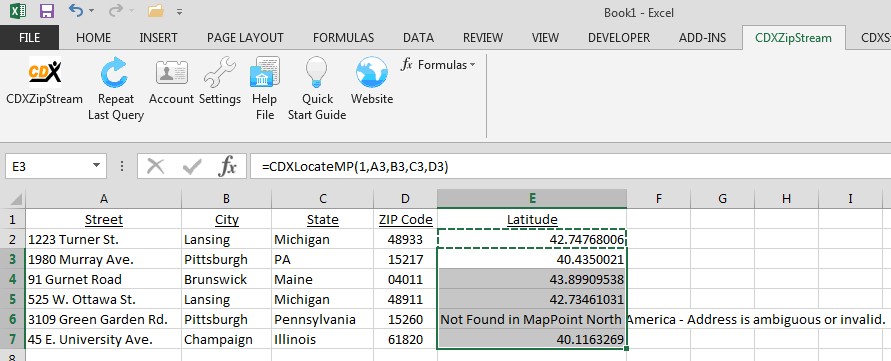Open Settings wrench icon

point(219,73)
